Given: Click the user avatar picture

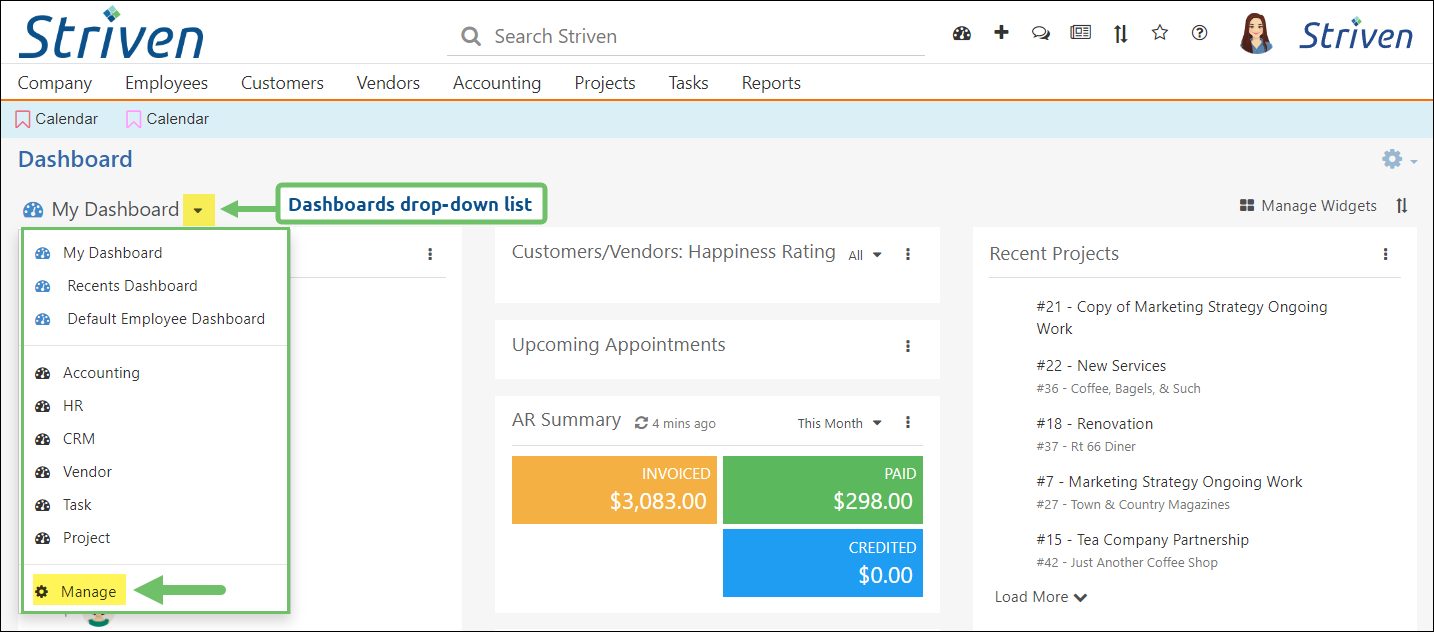Looking at the screenshot, I should click(x=1256, y=33).
